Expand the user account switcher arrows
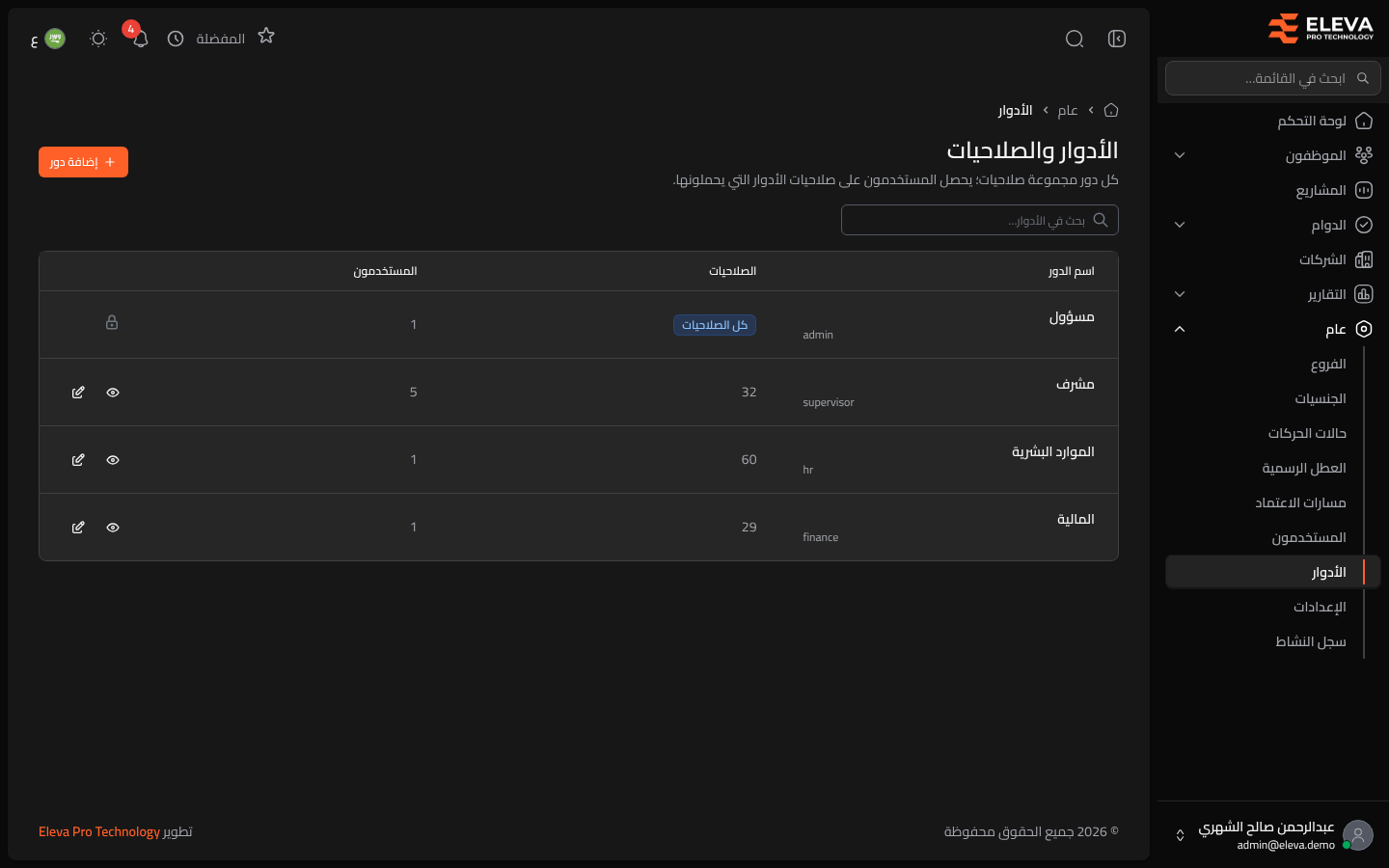Screen dimensions: 1389x868 (x=1180, y=835)
